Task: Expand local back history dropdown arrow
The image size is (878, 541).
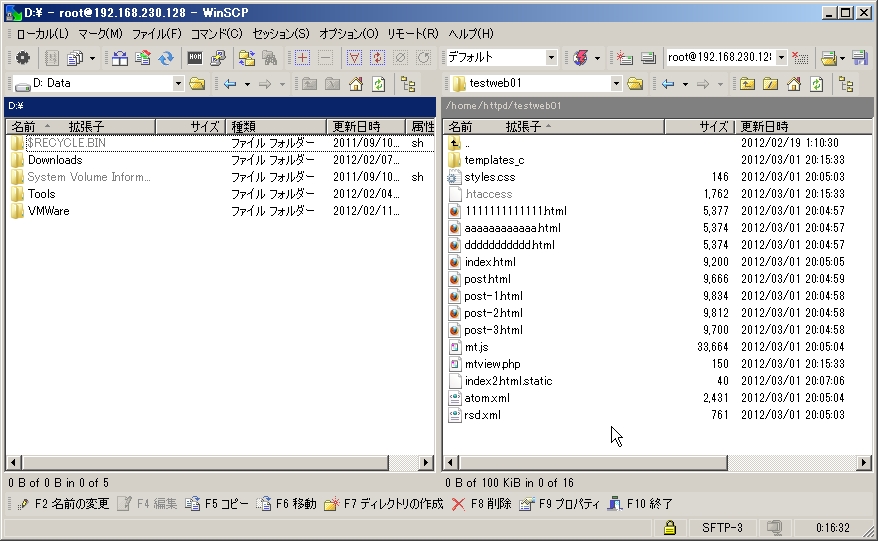Action: [247, 84]
